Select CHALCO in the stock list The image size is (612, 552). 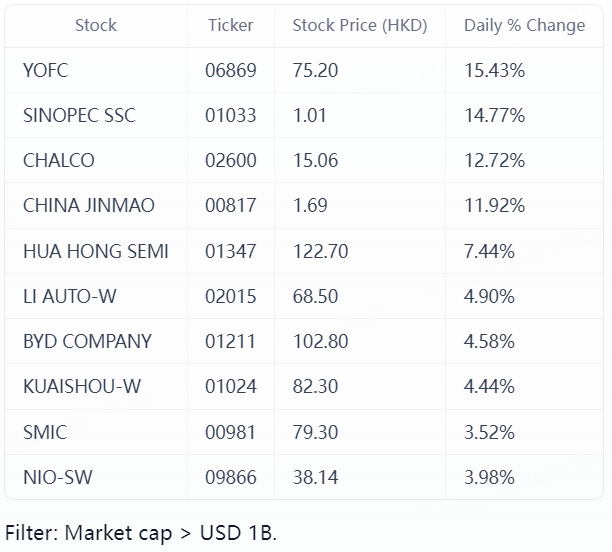(x=59, y=160)
